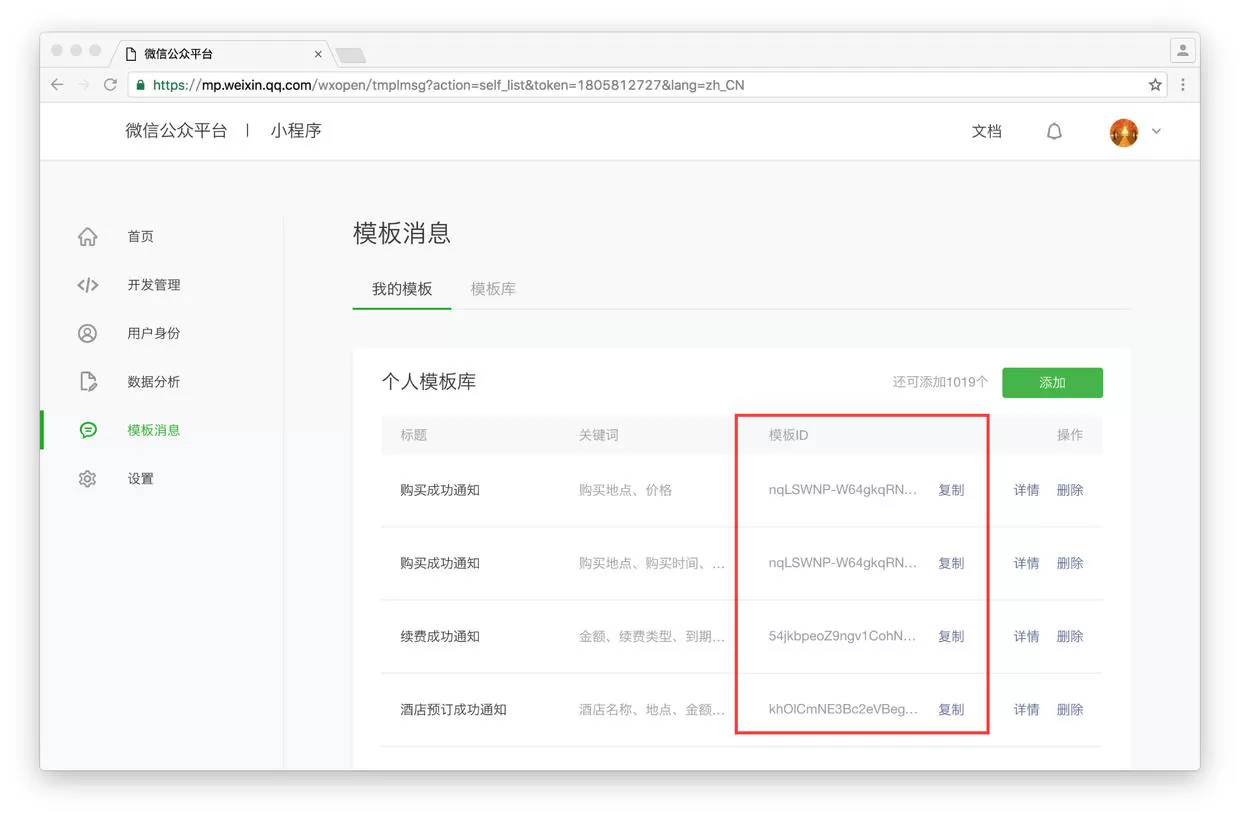Click the 还可添加1019个 text

pyautogui.click(x=940, y=382)
